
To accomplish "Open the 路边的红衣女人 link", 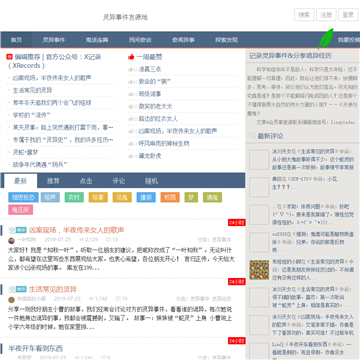I will coord(158,119).
